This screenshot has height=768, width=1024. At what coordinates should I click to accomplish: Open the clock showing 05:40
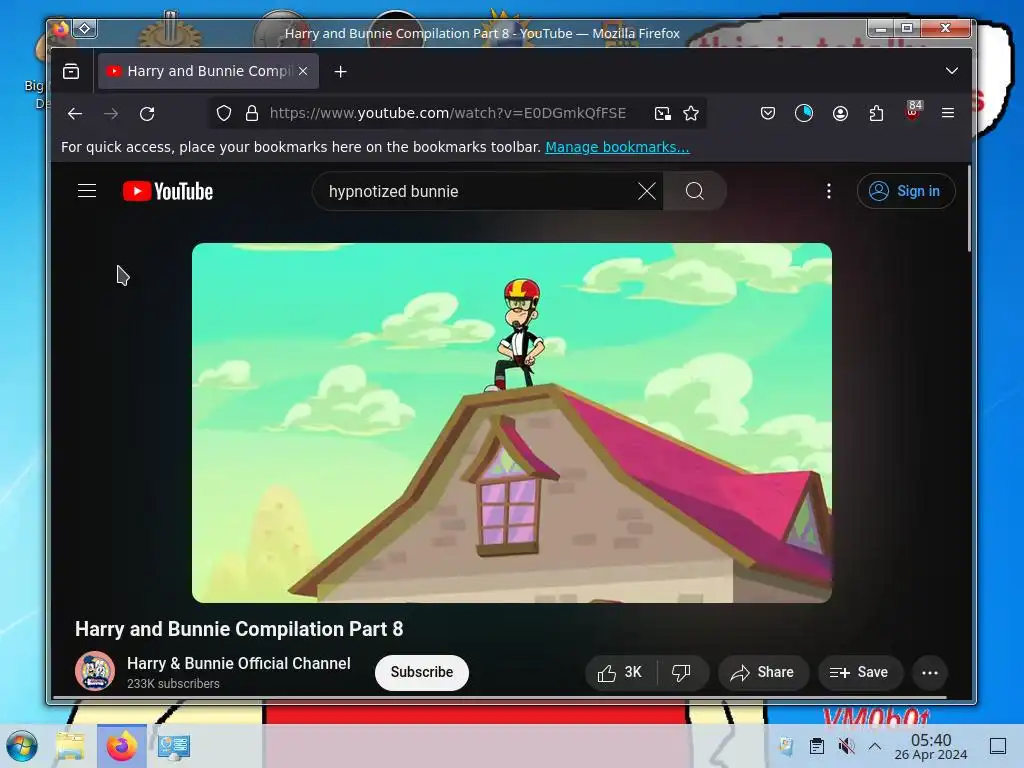[931, 746]
